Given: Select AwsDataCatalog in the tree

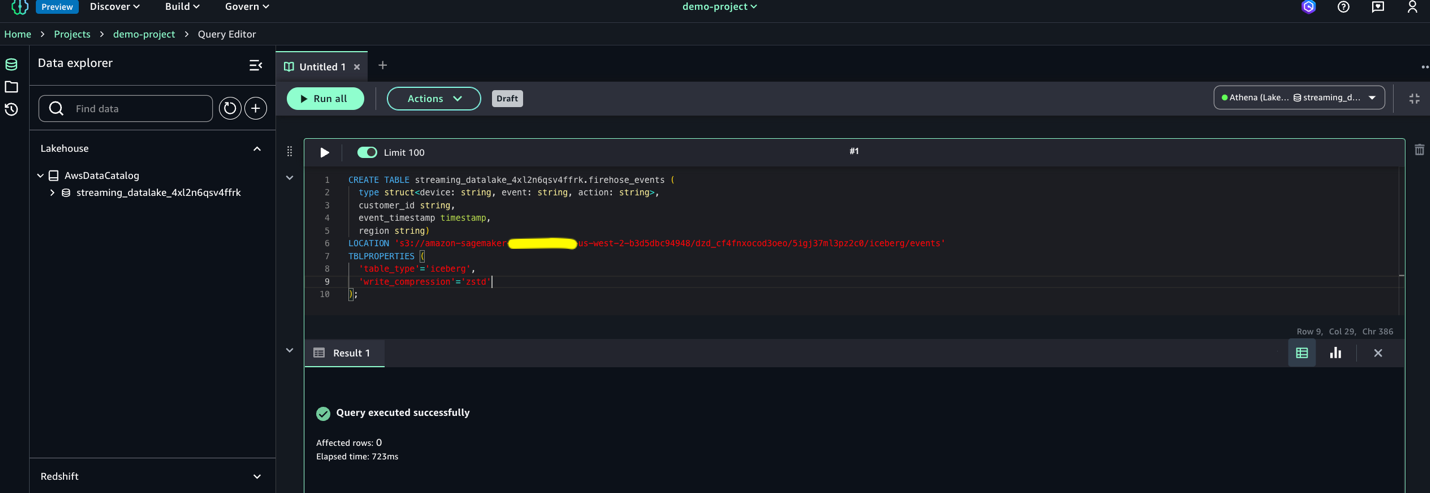Looking at the screenshot, I should (x=102, y=176).
